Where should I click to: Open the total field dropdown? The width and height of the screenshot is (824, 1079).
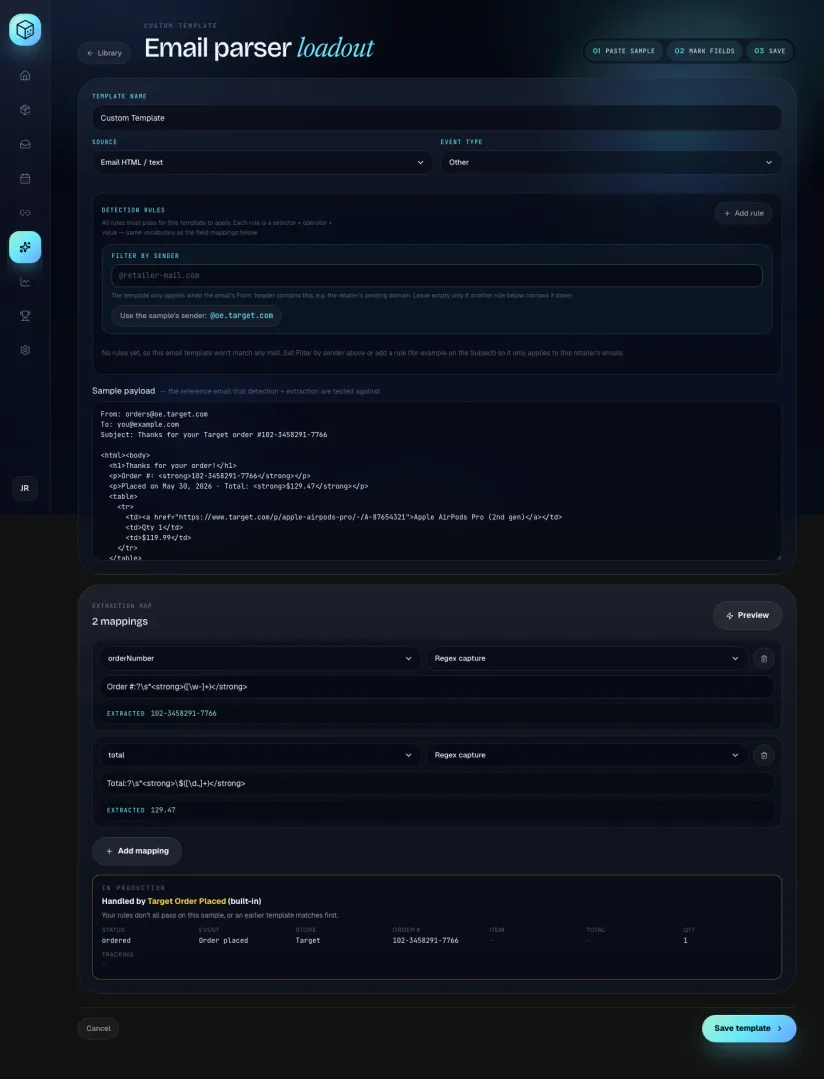point(260,756)
